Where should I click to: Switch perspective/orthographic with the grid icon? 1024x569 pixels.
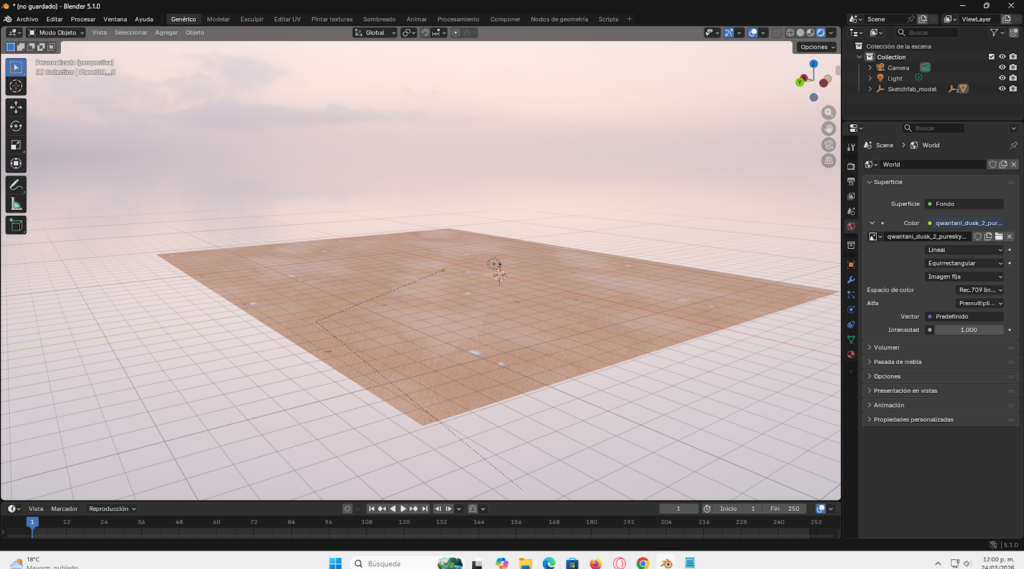point(828,161)
